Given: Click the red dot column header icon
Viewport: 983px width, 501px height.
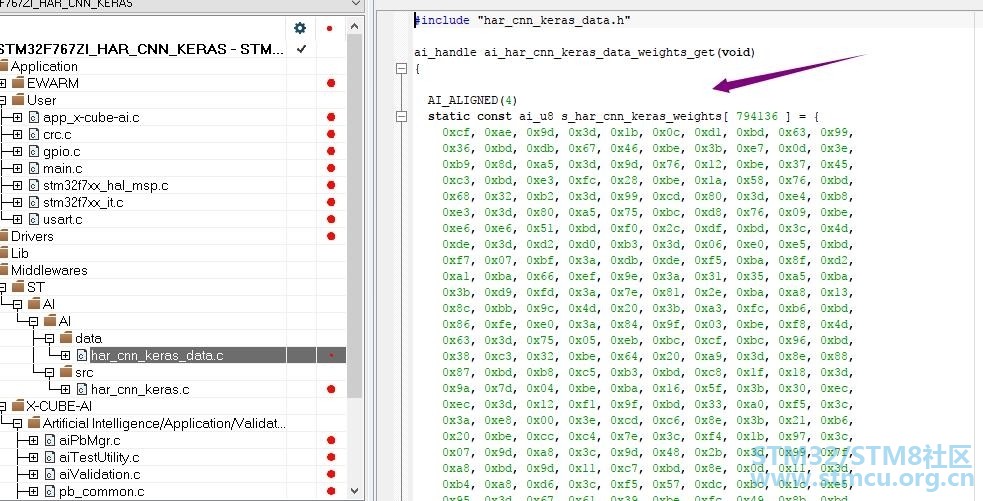Looking at the screenshot, I should pyautogui.click(x=330, y=28).
